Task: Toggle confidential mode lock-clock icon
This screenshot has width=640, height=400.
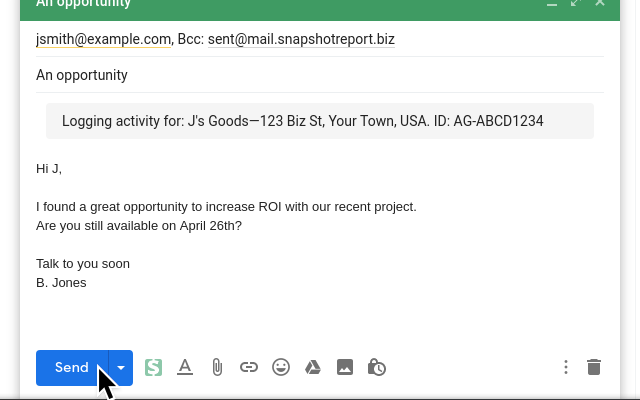Action: point(377,367)
